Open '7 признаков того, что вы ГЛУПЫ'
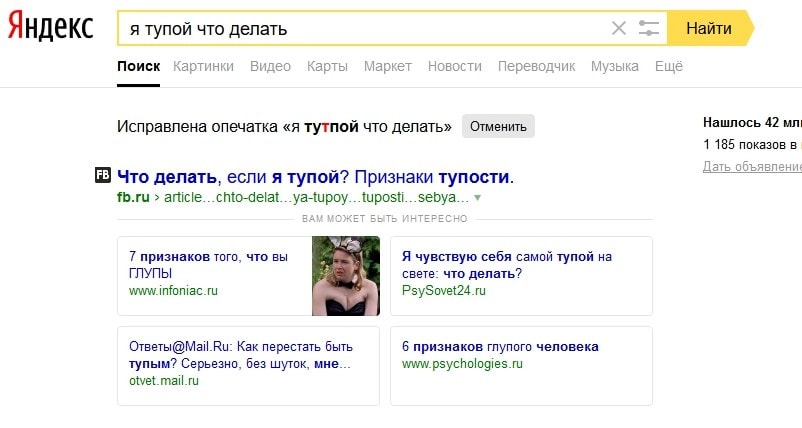The width and height of the screenshot is (802, 428). coord(208,264)
